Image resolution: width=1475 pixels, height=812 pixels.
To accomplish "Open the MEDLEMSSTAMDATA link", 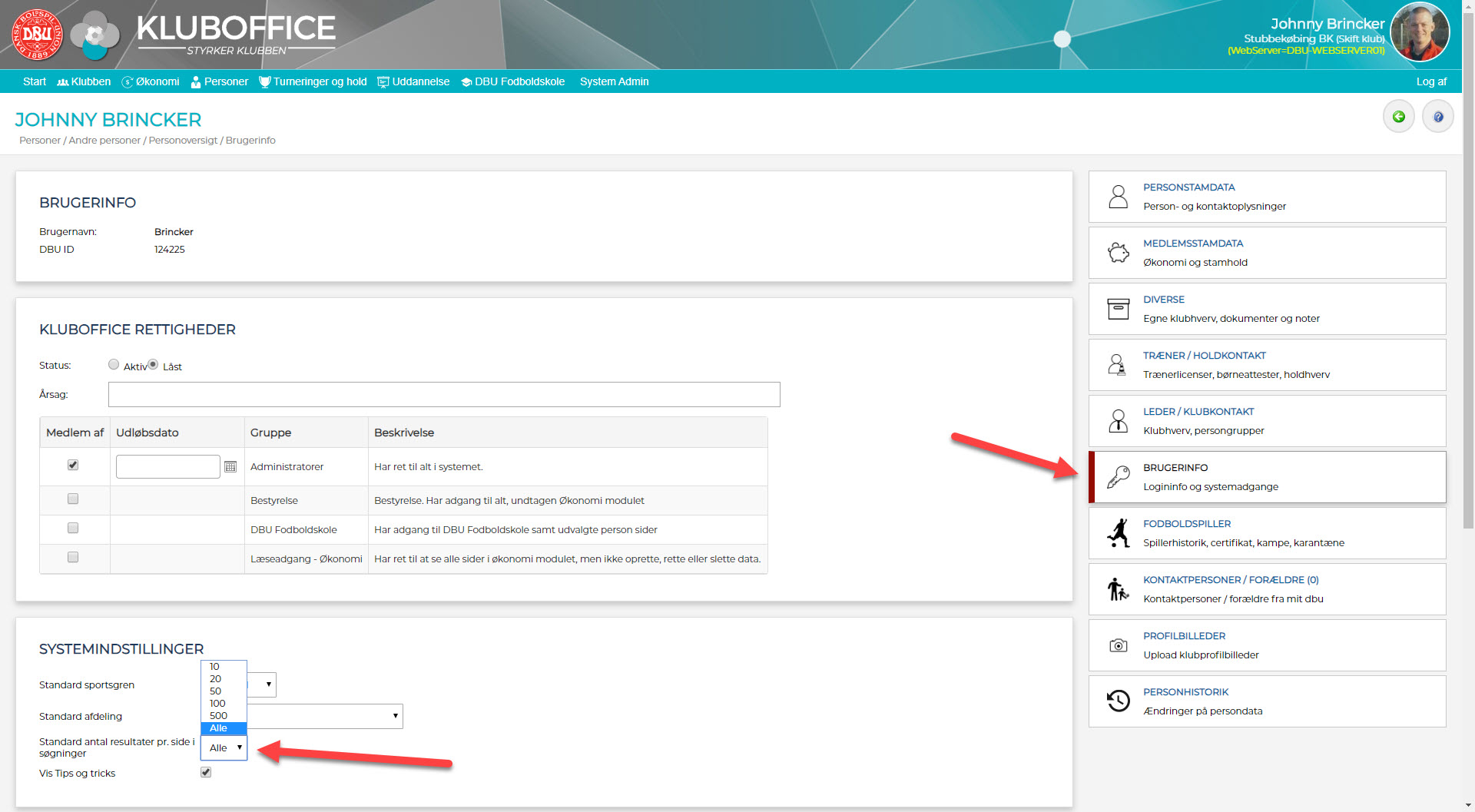I will (x=1193, y=243).
